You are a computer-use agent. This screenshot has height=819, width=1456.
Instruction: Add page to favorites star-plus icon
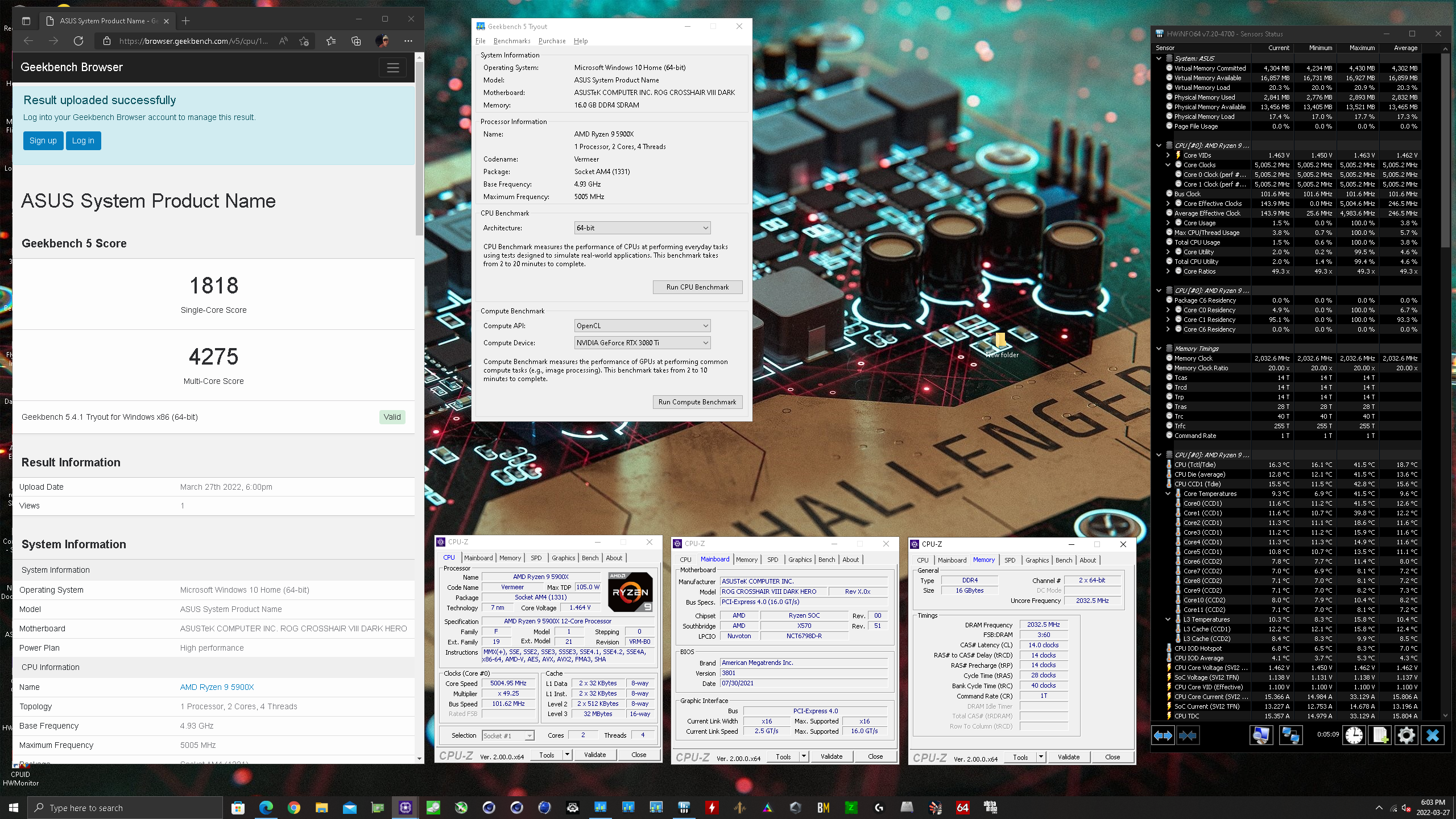[x=304, y=41]
